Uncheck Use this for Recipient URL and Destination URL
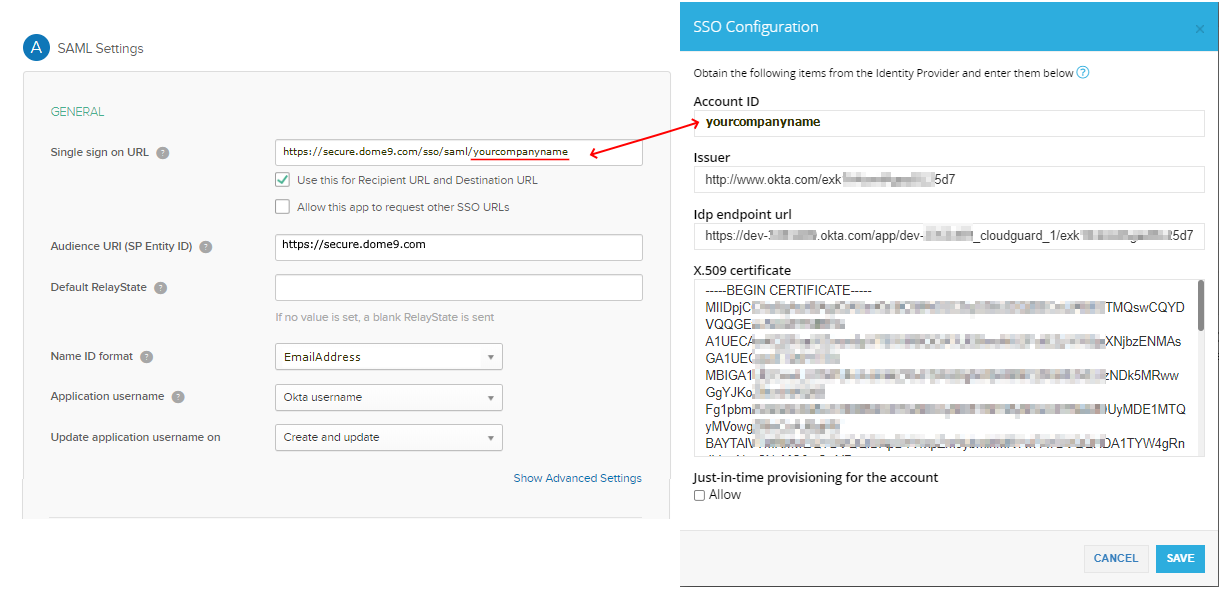Viewport: 1219px width, 589px height. coord(281,180)
